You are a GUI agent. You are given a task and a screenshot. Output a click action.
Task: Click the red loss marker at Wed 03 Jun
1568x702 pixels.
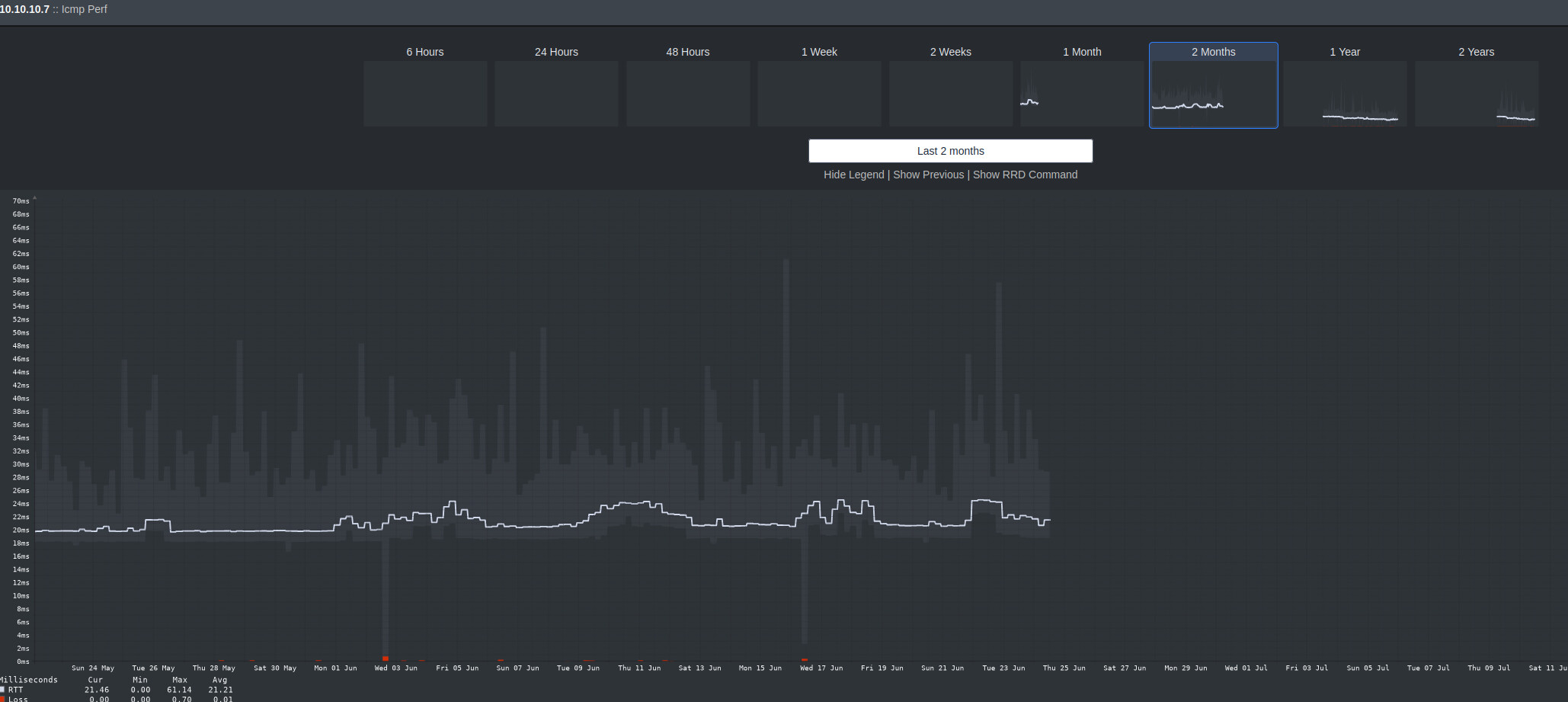pyautogui.click(x=386, y=659)
